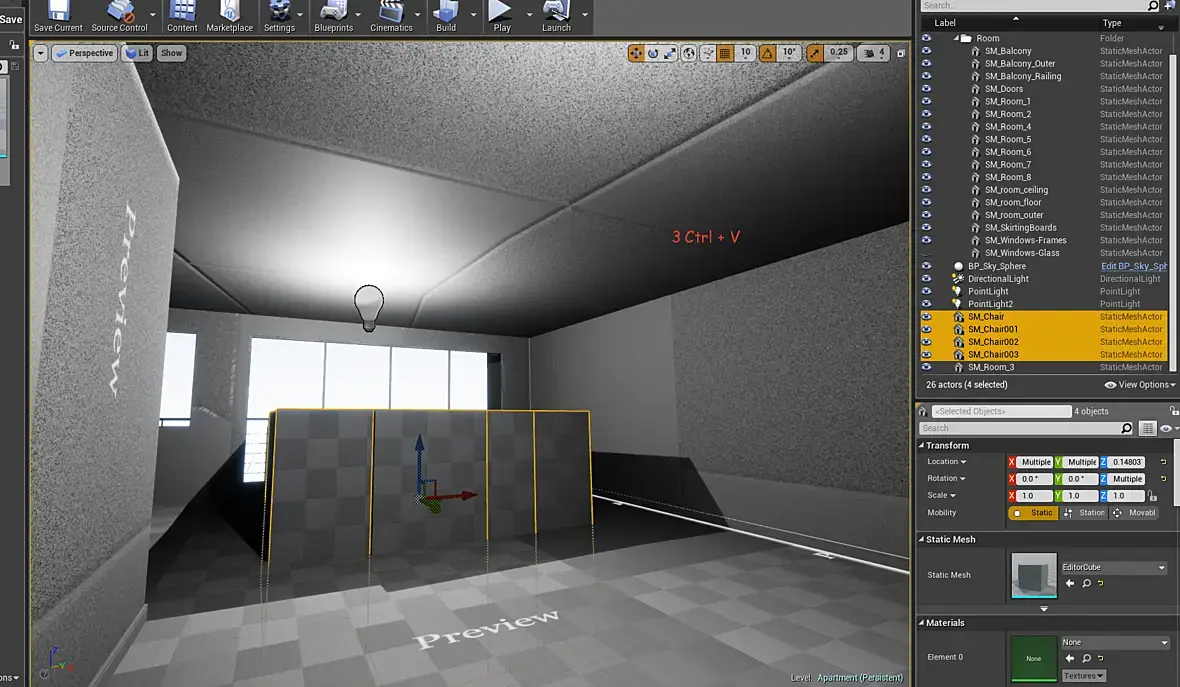This screenshot has height=687, width=1180.
Task: Open the Marketplace toolbar icon
Action: pyautogui.click(x=230, y=17)
